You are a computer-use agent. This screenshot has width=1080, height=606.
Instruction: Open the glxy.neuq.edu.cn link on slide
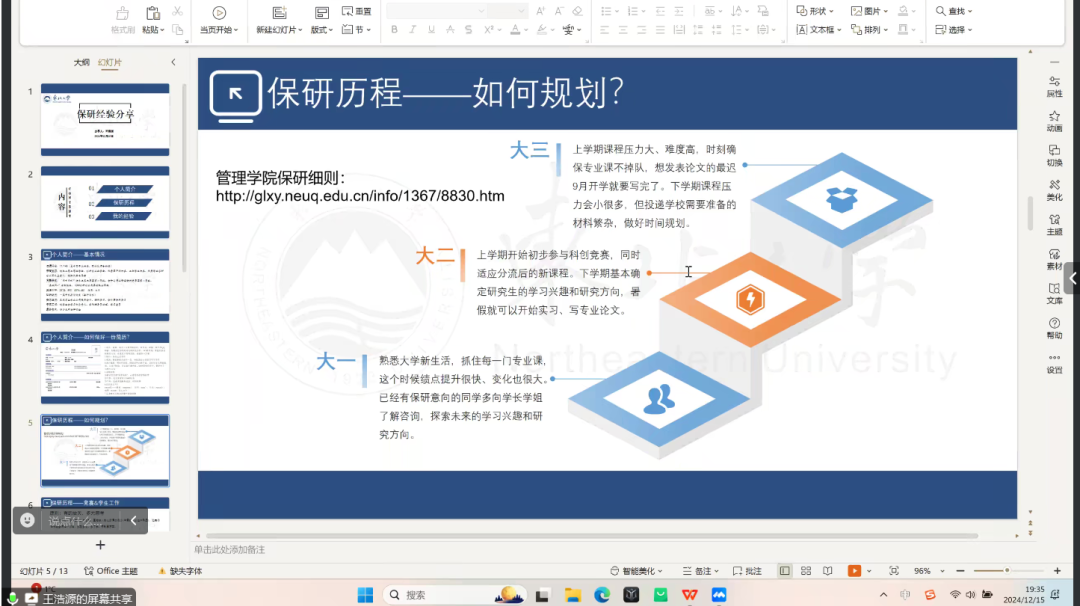coord(360,196)
